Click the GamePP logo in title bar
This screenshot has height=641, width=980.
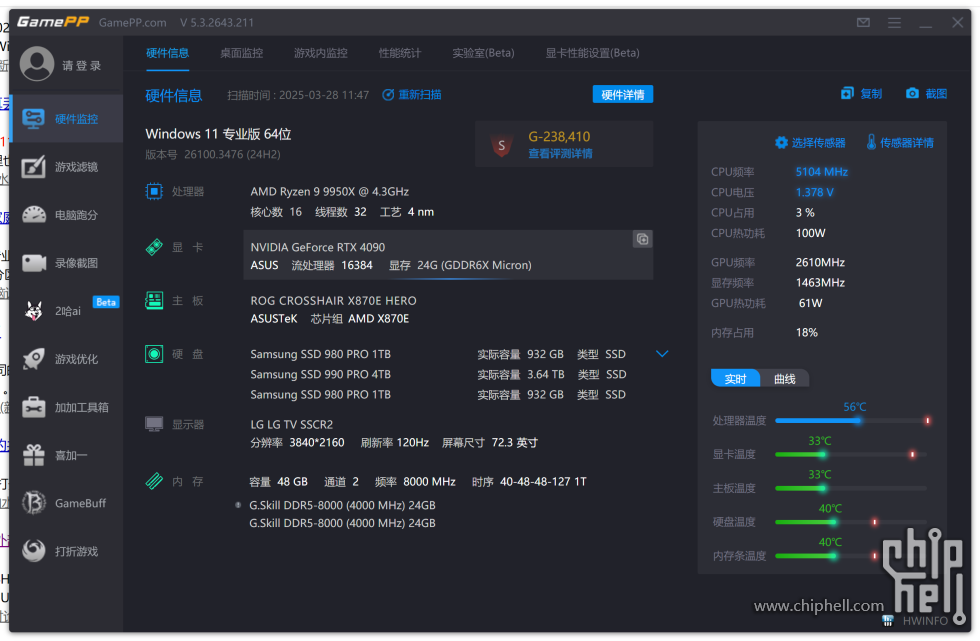pyautogui.click(x=53, y=22)
